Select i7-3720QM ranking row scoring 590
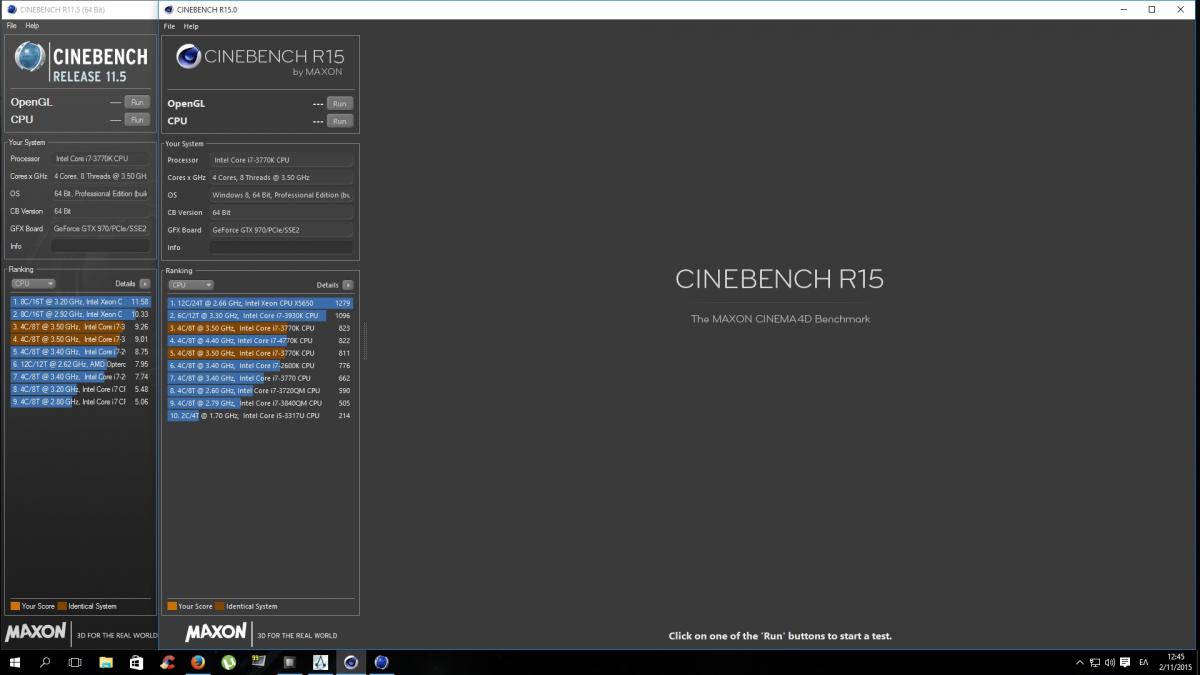Image resolution: width=1200 pixels, height=675 pixels. pos(260,390)
